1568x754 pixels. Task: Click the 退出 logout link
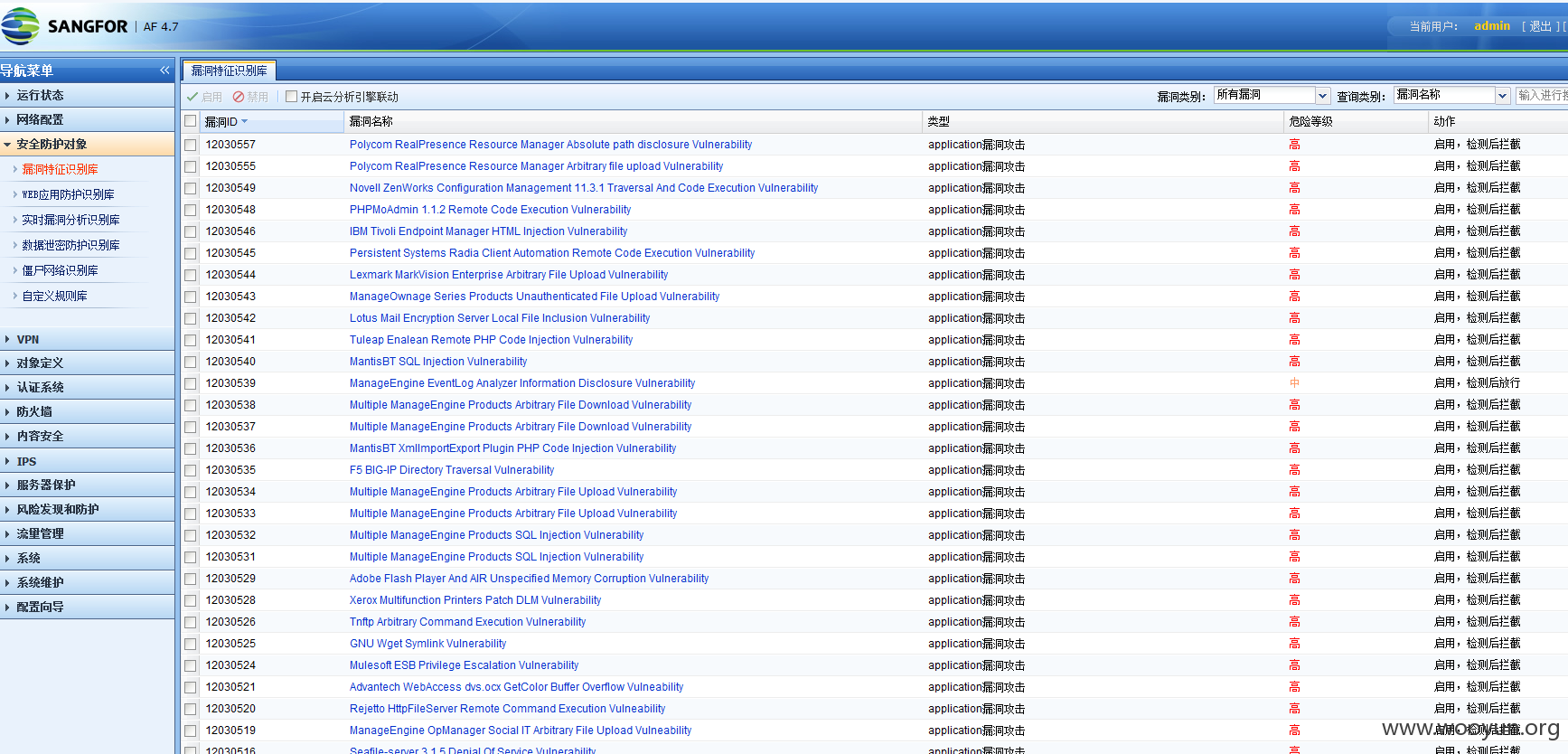pyautogui.click(x=1540, y=26)
